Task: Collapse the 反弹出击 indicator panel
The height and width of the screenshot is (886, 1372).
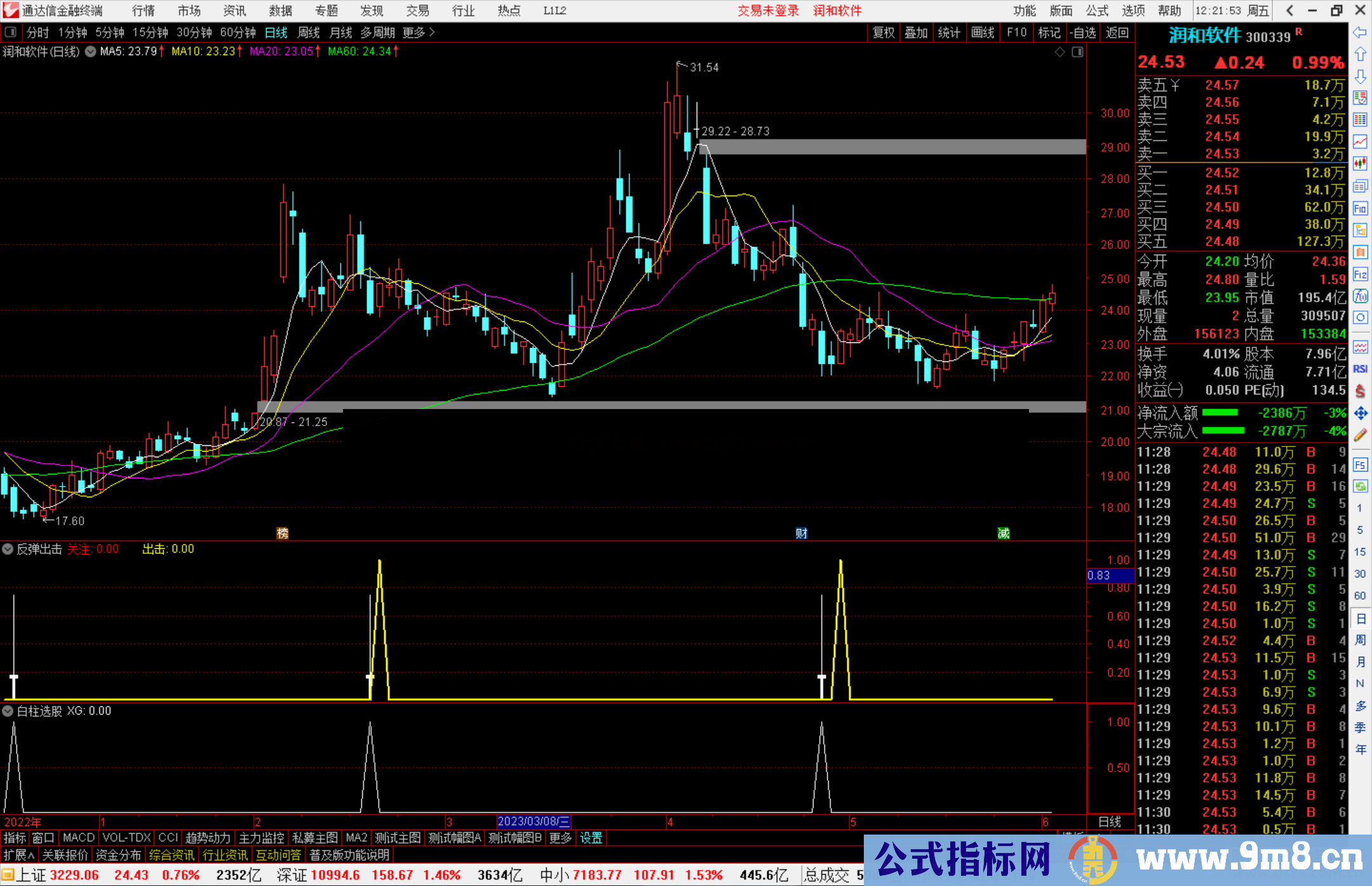Action: (8, 549)
